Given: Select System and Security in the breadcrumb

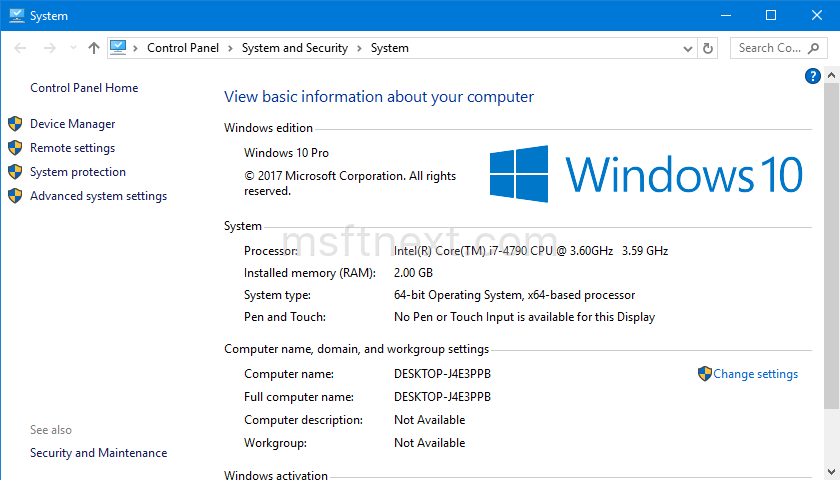Looking at the screenshot, I should [295, 48].
